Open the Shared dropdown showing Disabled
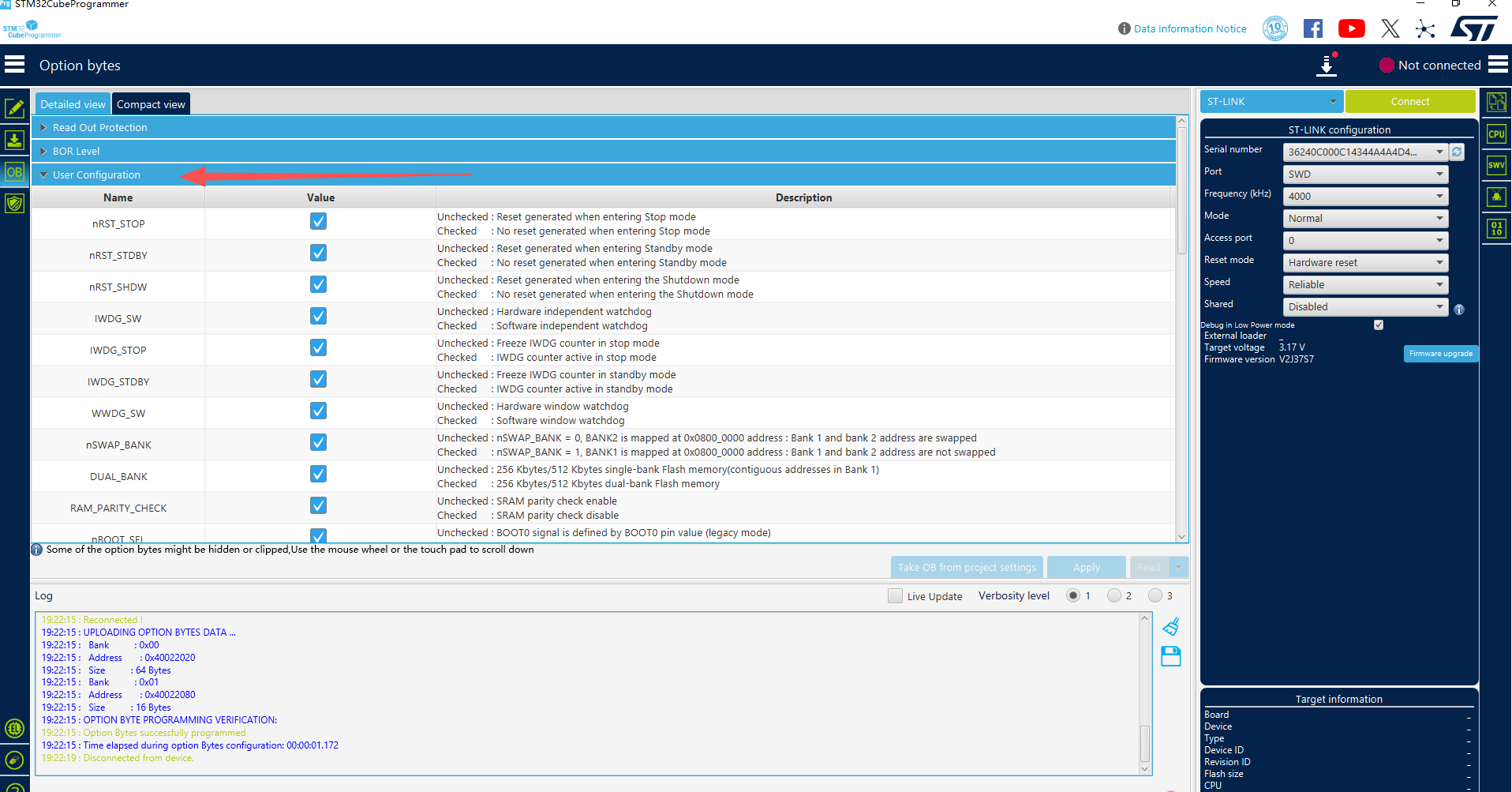Screen dimensions: 1512x792 [1365, 306]
